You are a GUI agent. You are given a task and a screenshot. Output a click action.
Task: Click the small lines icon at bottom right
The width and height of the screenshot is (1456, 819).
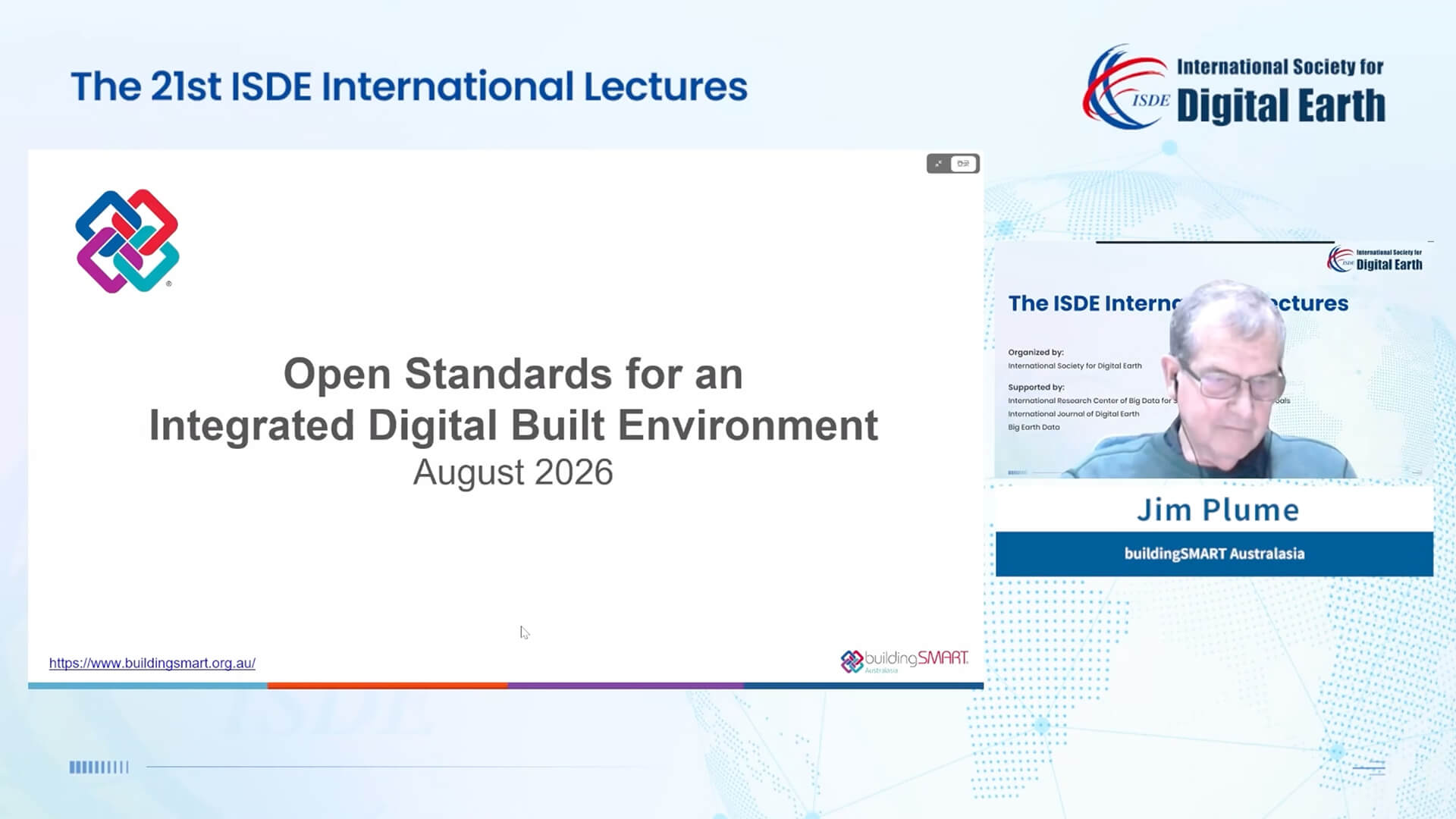(x=1369, y=768)
